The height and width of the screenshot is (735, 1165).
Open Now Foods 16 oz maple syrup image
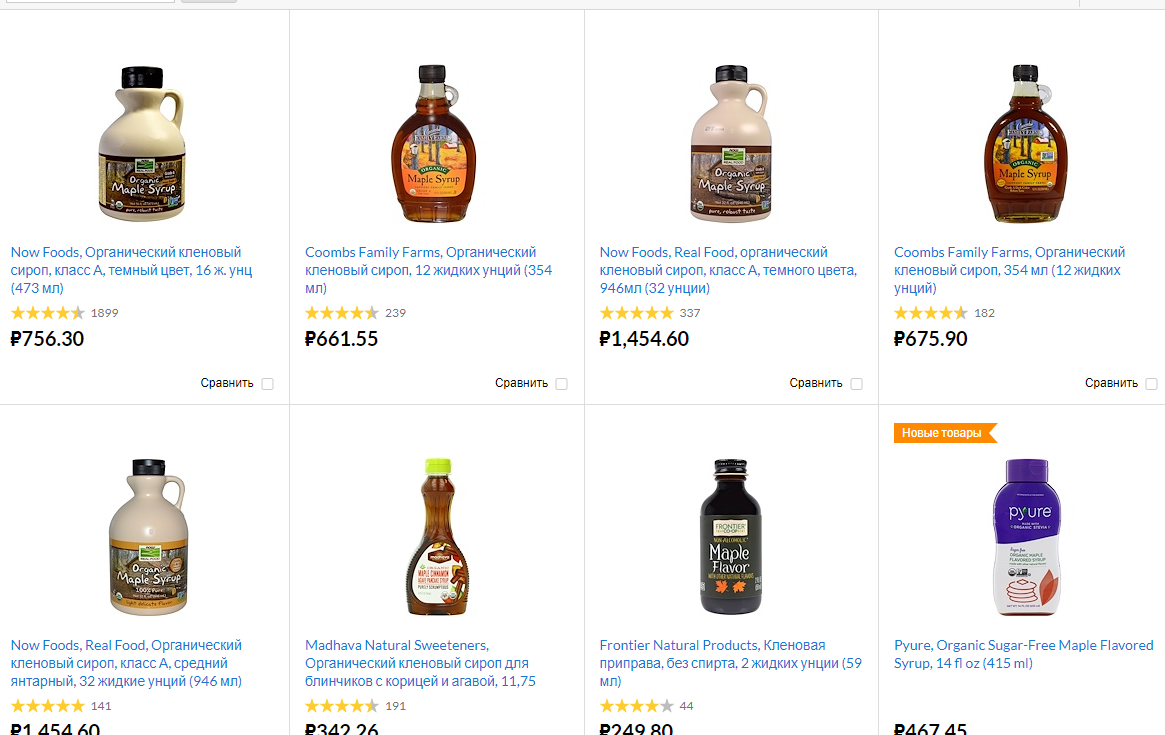[142, 143]
